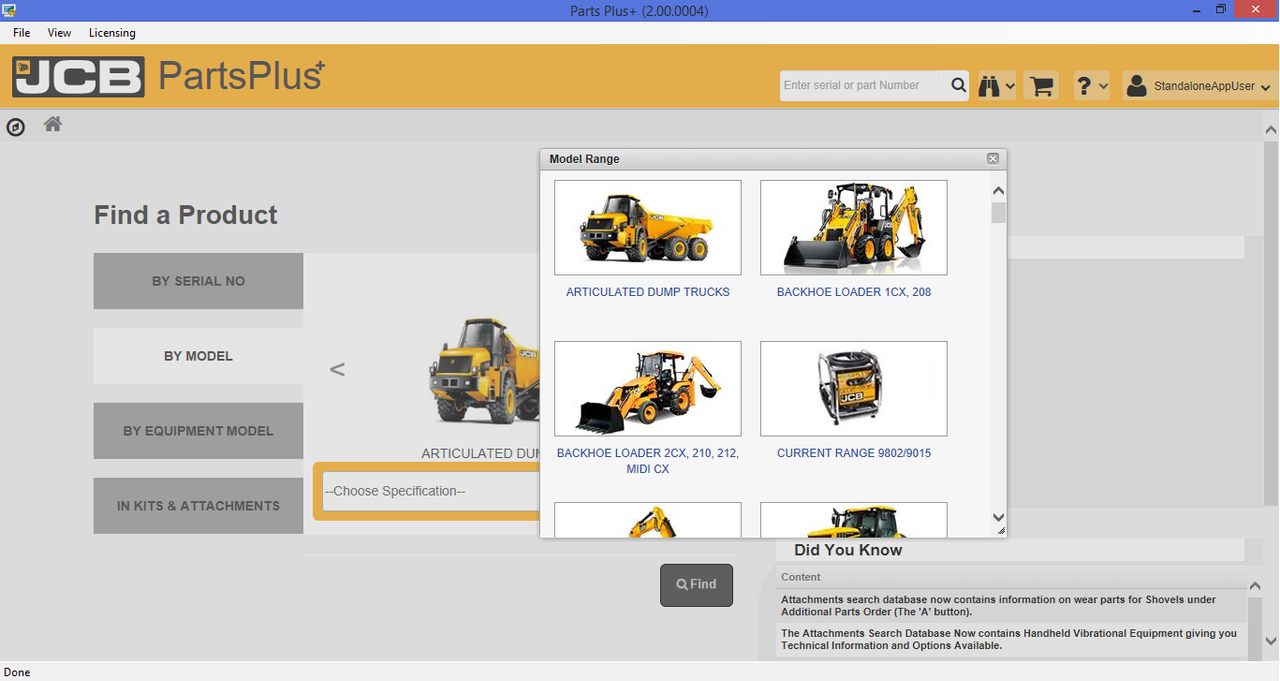The width and height of the screenshot is (1280, 681).
Task: Click the Model Range scrollbar thumb
Action: (998, 212)
